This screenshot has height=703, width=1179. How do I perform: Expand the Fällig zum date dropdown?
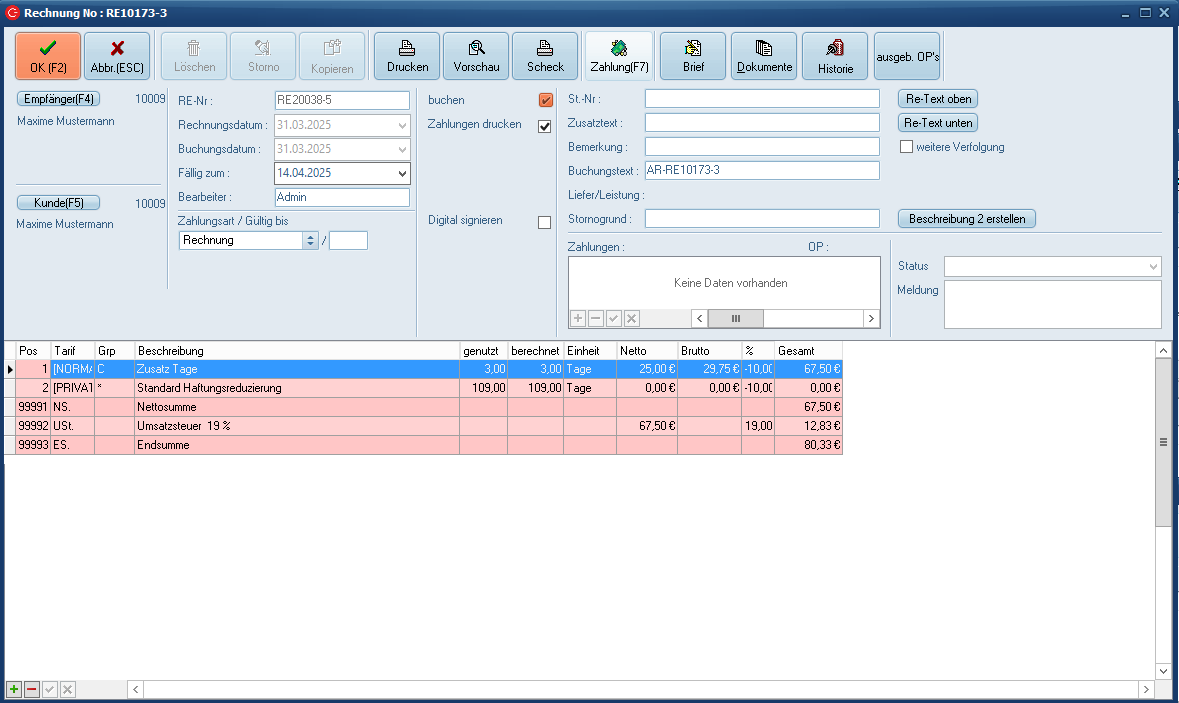tap(402, 173)
